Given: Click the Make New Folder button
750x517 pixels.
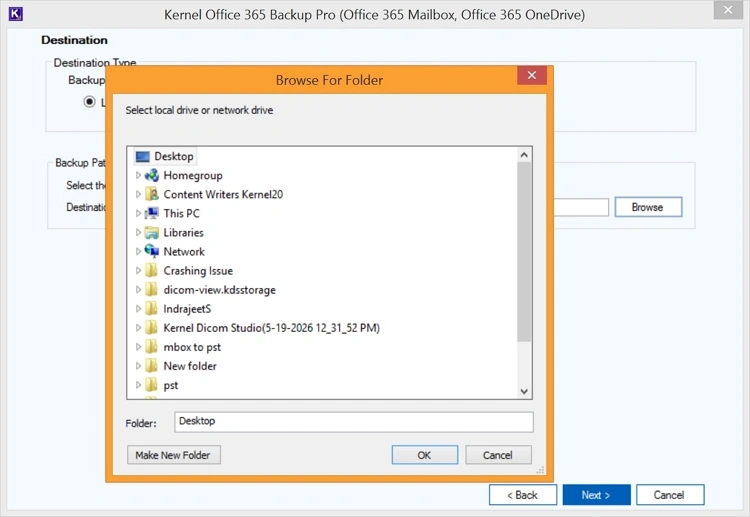Looking at the screenshot, I should (x=174, y=455).
